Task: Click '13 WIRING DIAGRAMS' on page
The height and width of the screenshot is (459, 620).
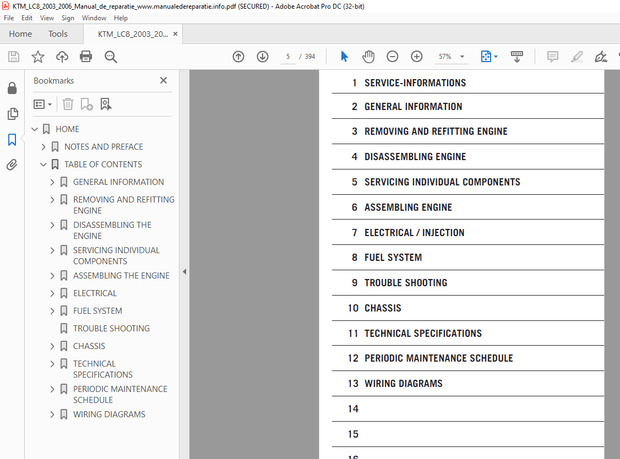Action: 395,383
